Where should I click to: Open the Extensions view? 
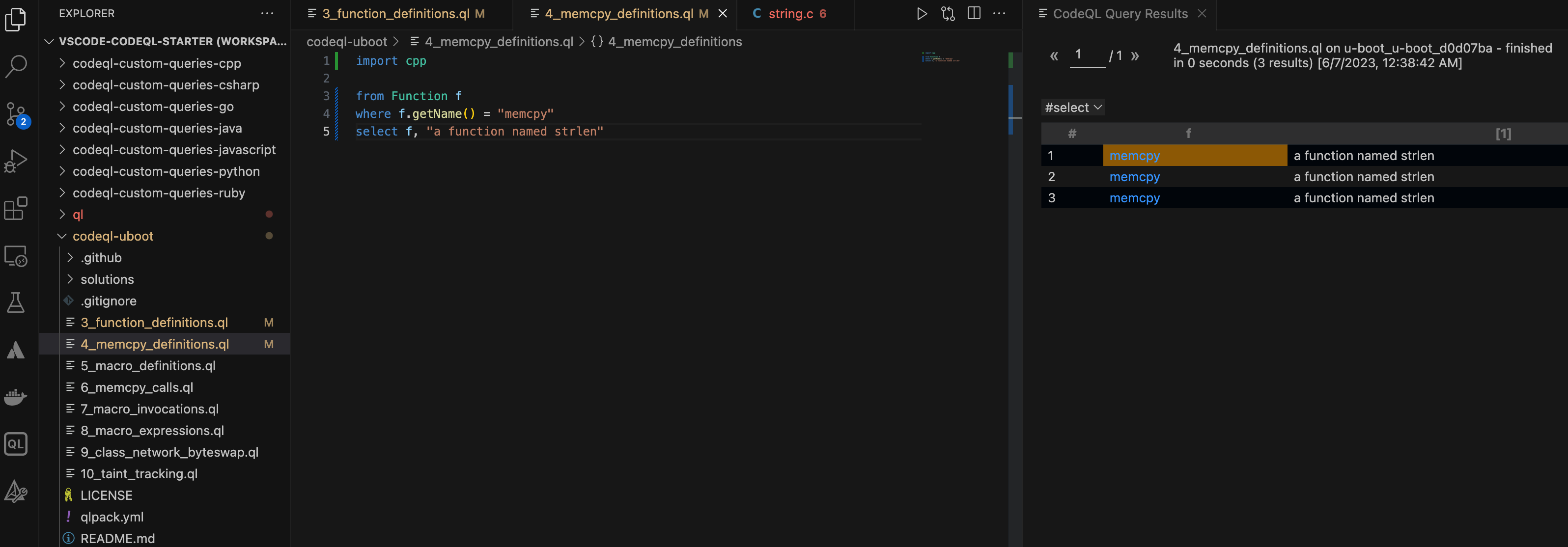click(x=15, y=208)
